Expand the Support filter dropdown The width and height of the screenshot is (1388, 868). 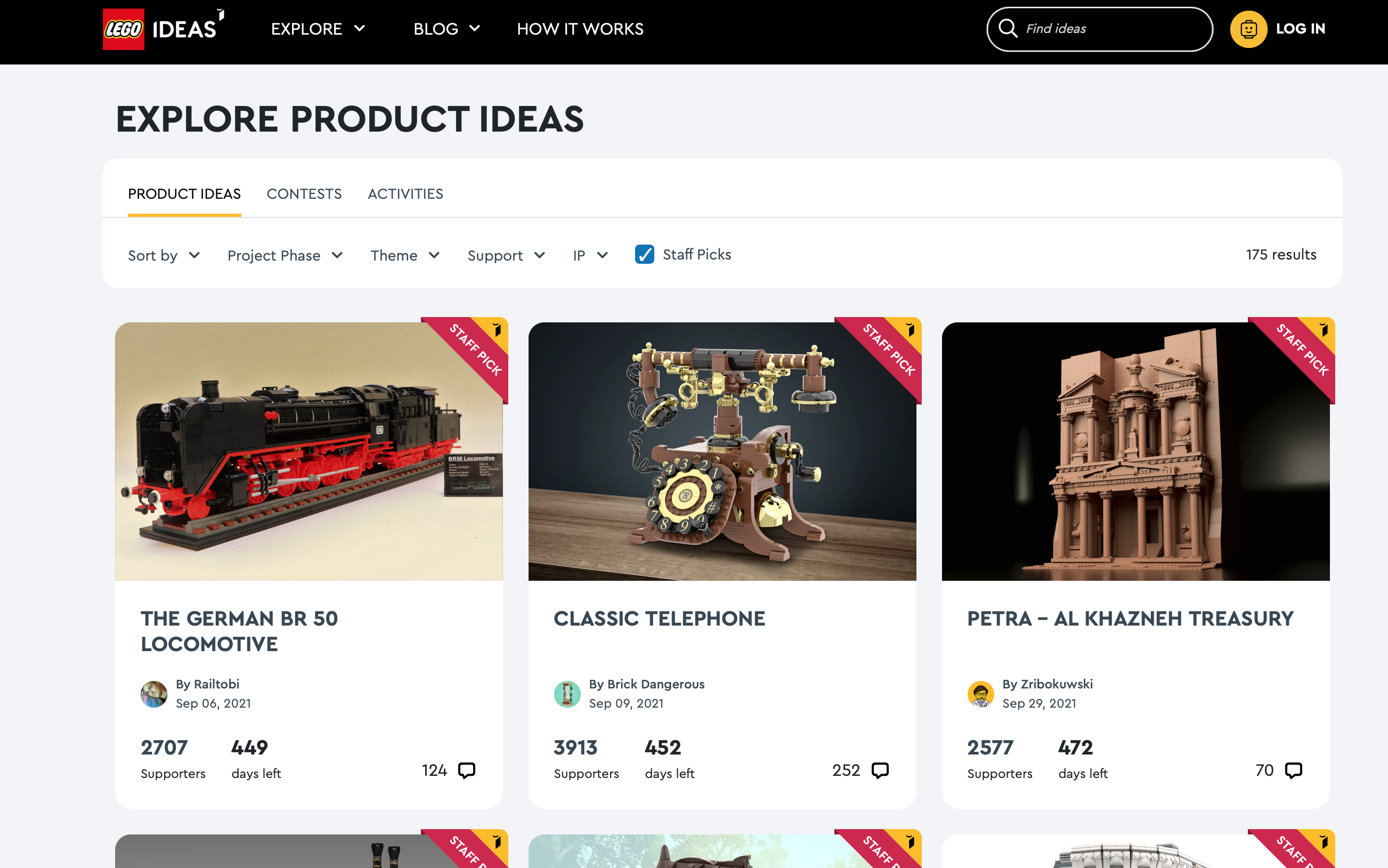tap(506, 255)
